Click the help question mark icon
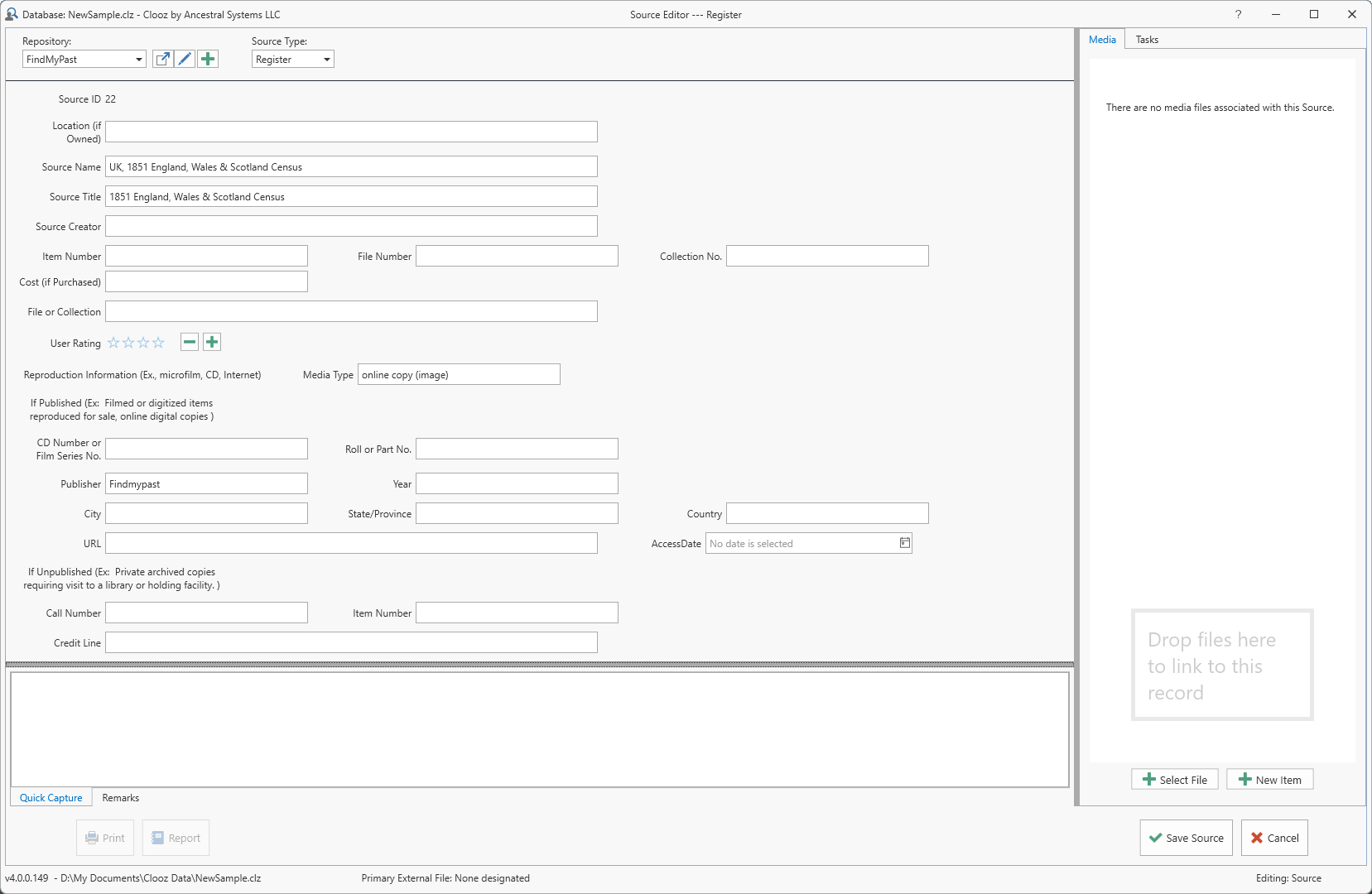 (1238, 14)
